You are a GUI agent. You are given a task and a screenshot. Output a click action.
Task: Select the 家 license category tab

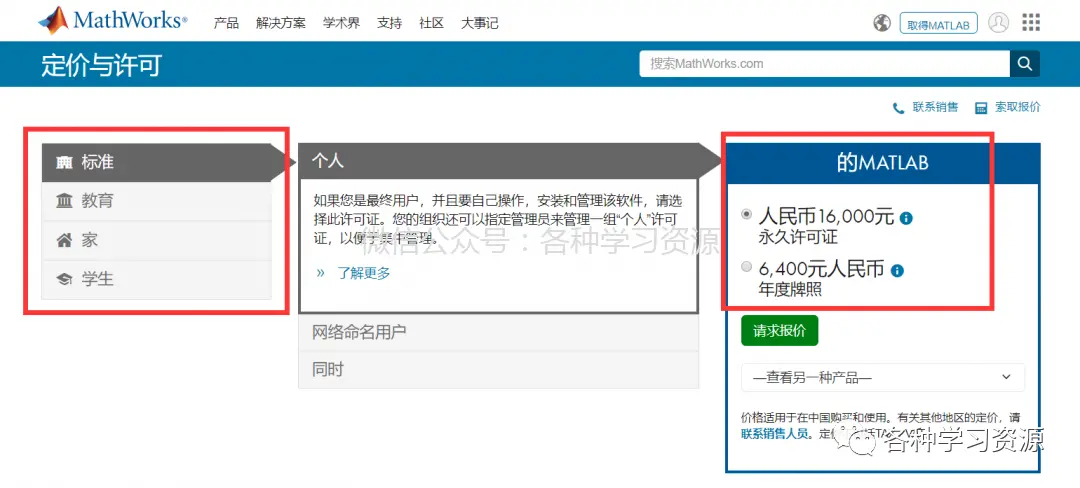coord(156,240)
